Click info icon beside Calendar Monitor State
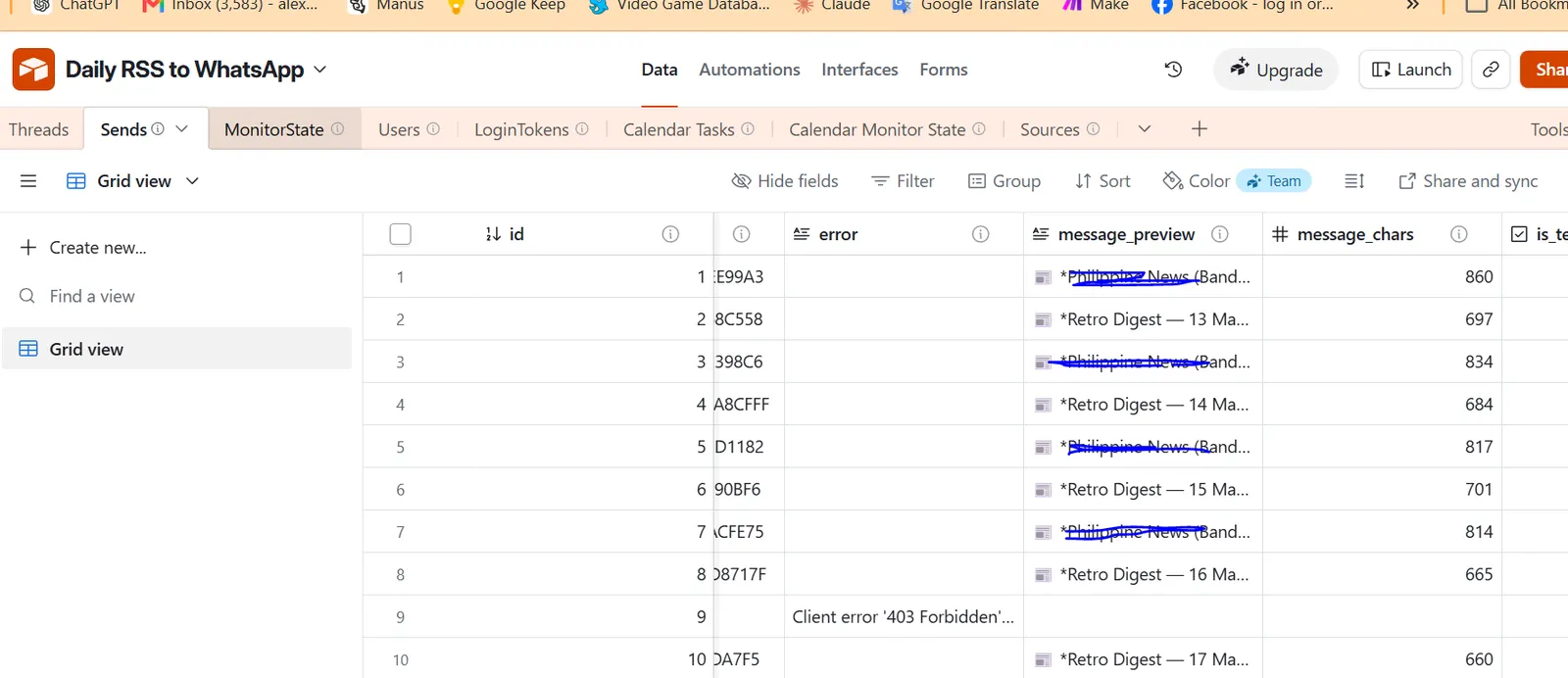This screenshot has width=1568, height=678. point(979,129)
